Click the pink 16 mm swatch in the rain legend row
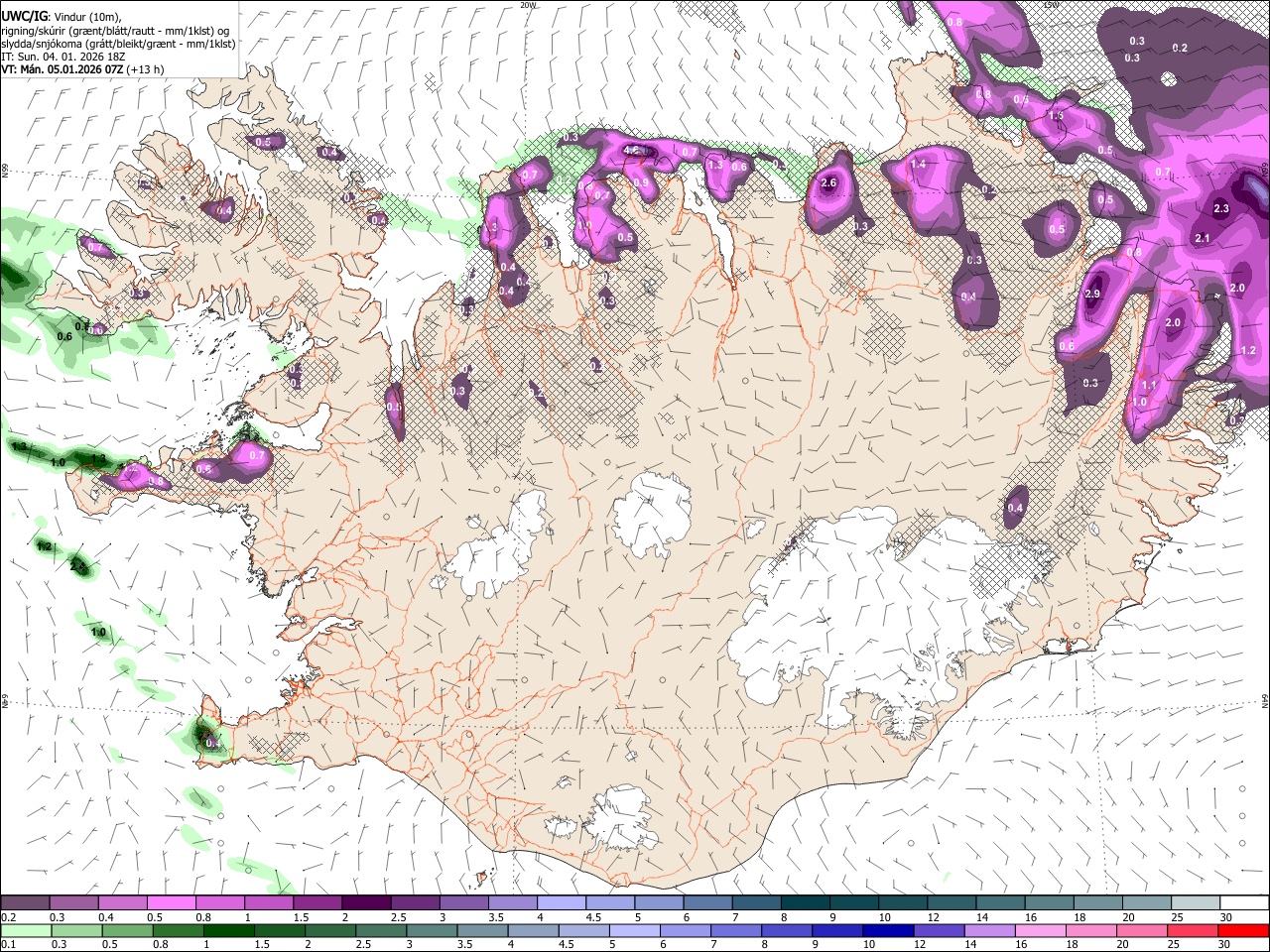Screen dimensions: 1270x952 point(1041,930)
